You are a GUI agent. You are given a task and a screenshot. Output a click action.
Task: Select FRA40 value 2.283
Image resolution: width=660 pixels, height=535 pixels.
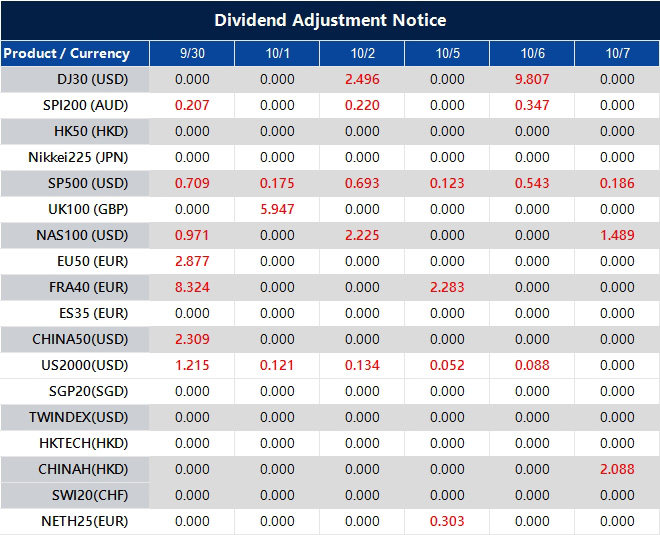point(447,287)
